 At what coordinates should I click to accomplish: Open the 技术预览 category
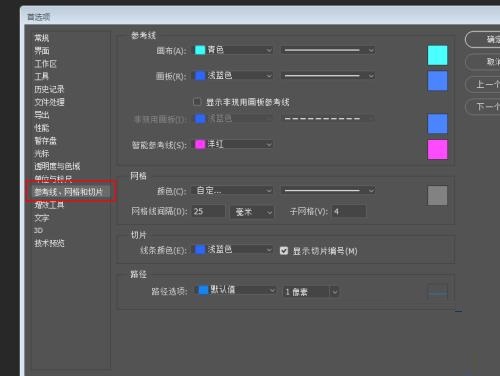click(x=49, y=243)
